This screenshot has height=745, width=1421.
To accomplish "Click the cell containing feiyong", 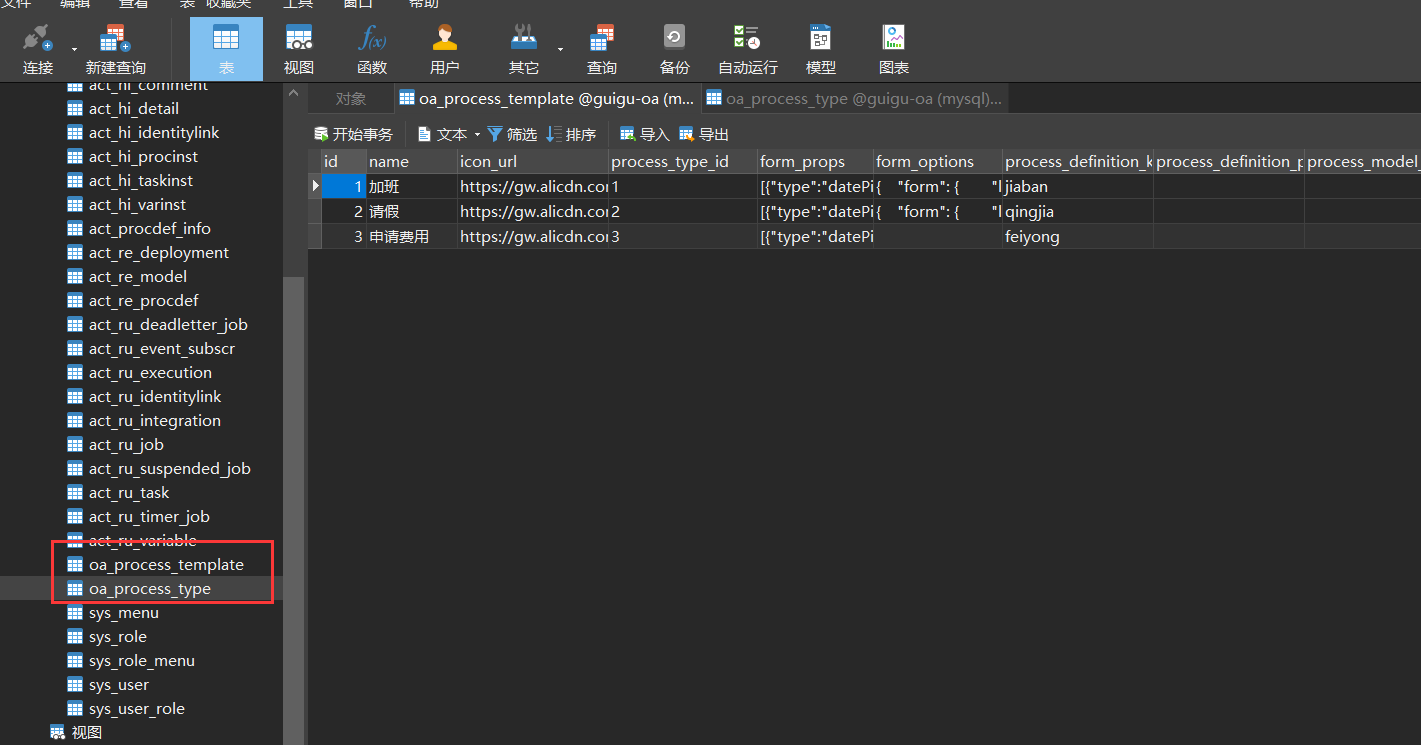I will [1078, 236].
